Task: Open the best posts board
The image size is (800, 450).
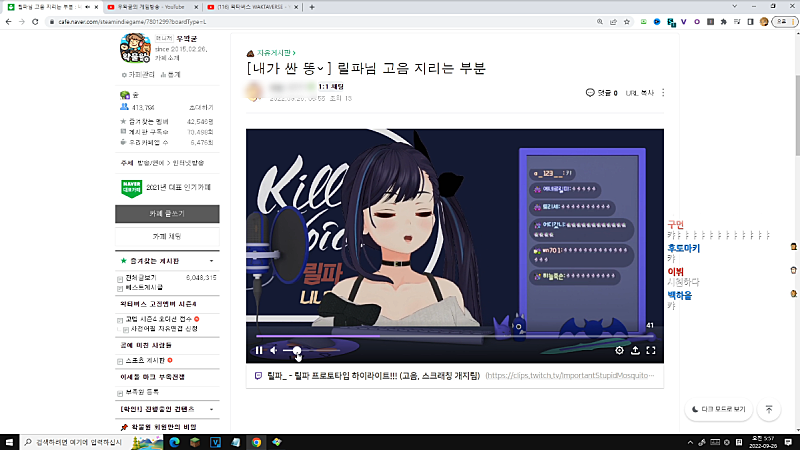Action: [x=144, y=287]
